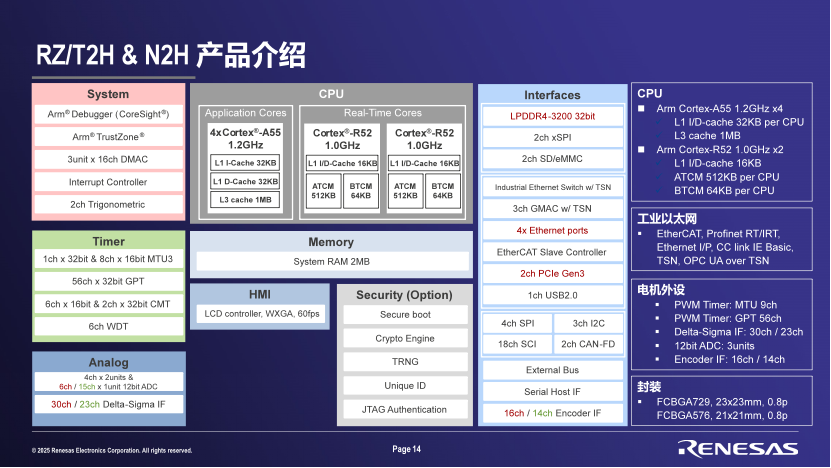Click '4x Ethernet ports' box
The width and height of the screenshot is (831, 468).
[552, 231]
